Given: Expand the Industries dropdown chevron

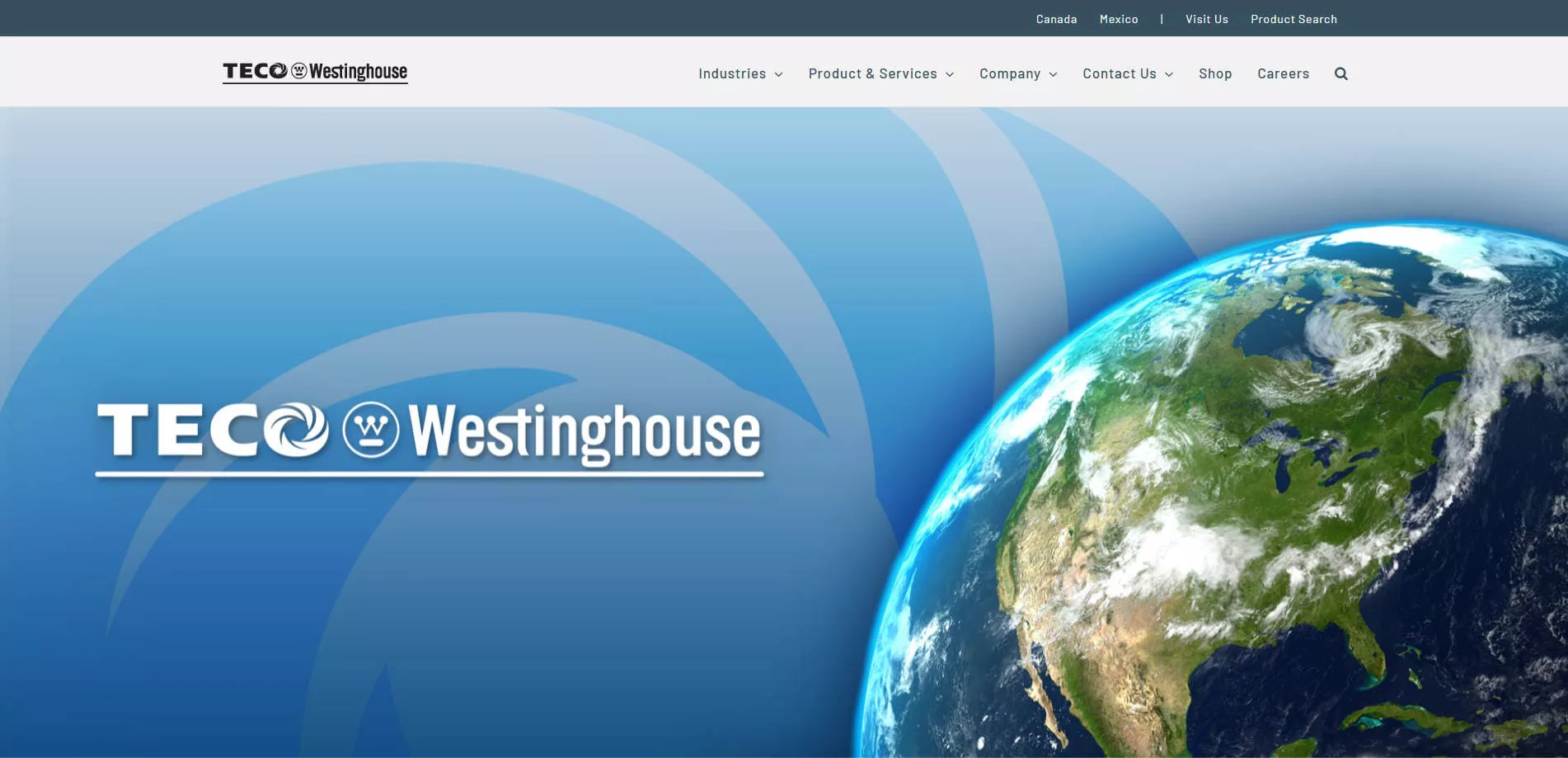Looking at the screenshot, I should click(x=778, y=74).
